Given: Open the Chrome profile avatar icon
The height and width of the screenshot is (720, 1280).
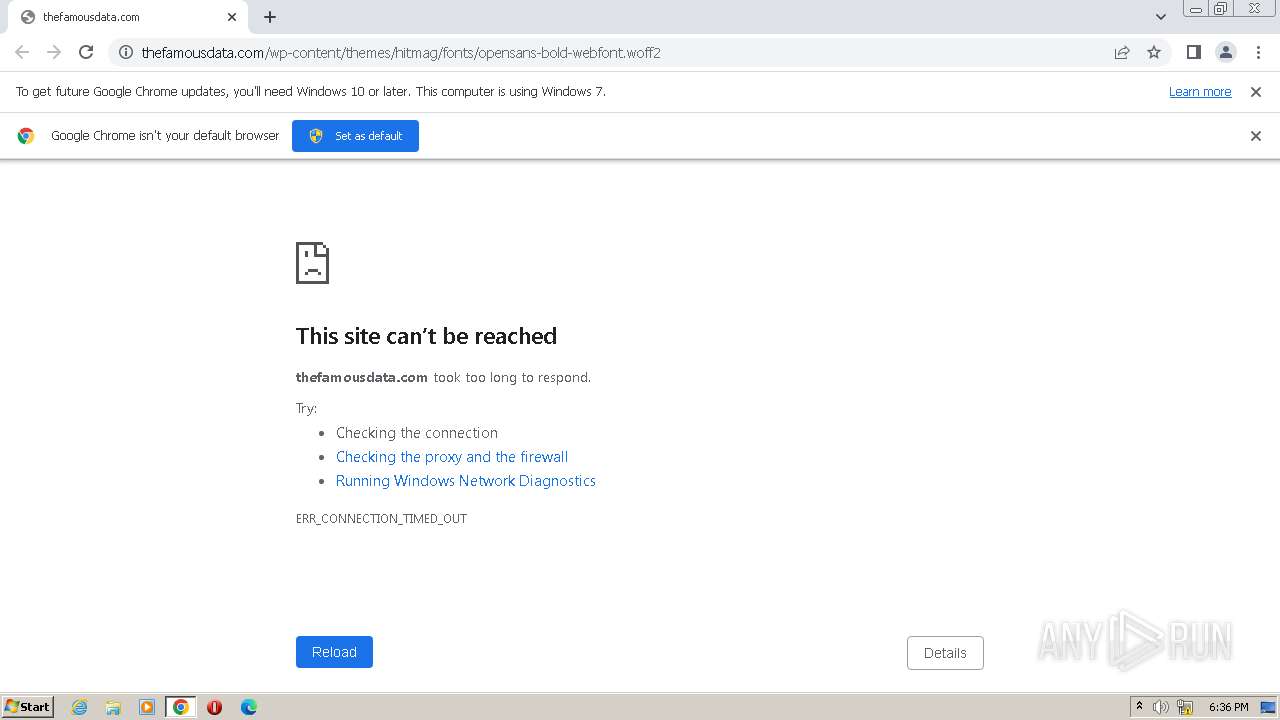Looking at the screenshot, I should (x=1225, y=52).
